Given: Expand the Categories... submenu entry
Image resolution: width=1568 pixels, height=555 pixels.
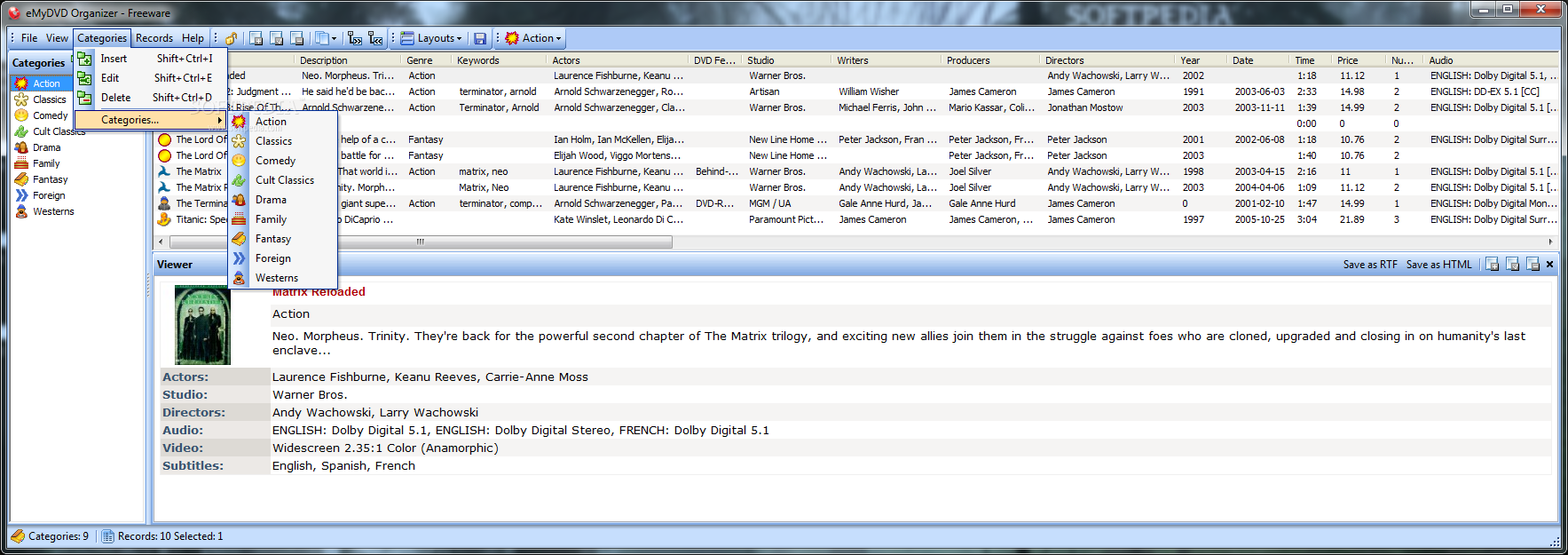Looking at the screenshot, I should (x=150, y=120).
